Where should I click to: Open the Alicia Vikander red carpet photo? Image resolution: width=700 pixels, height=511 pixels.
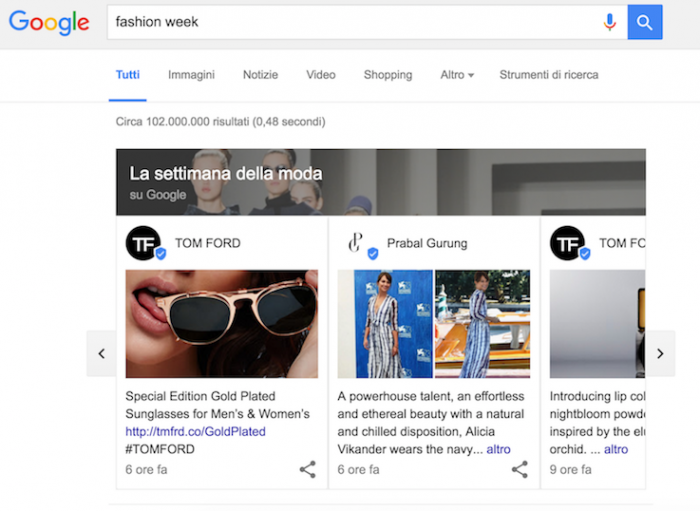385,324
